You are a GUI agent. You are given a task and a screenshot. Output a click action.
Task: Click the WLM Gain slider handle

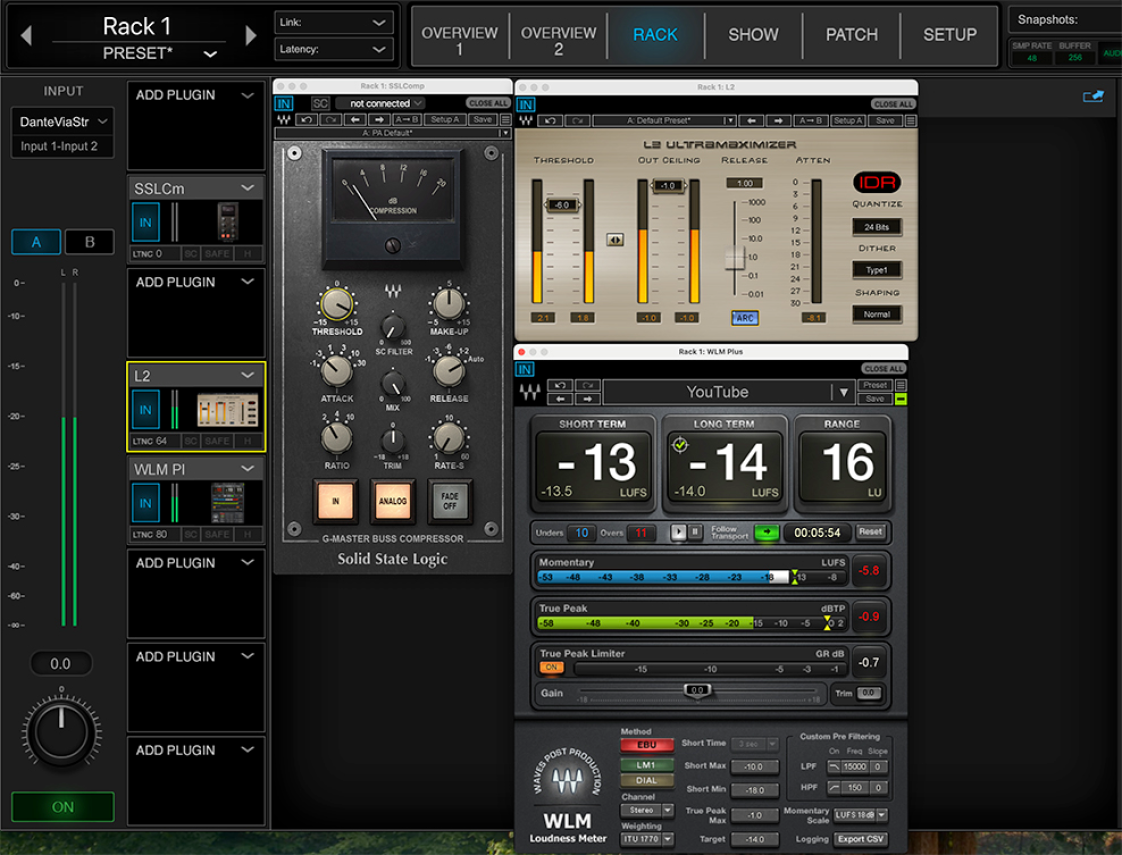[x=696, y=690]
